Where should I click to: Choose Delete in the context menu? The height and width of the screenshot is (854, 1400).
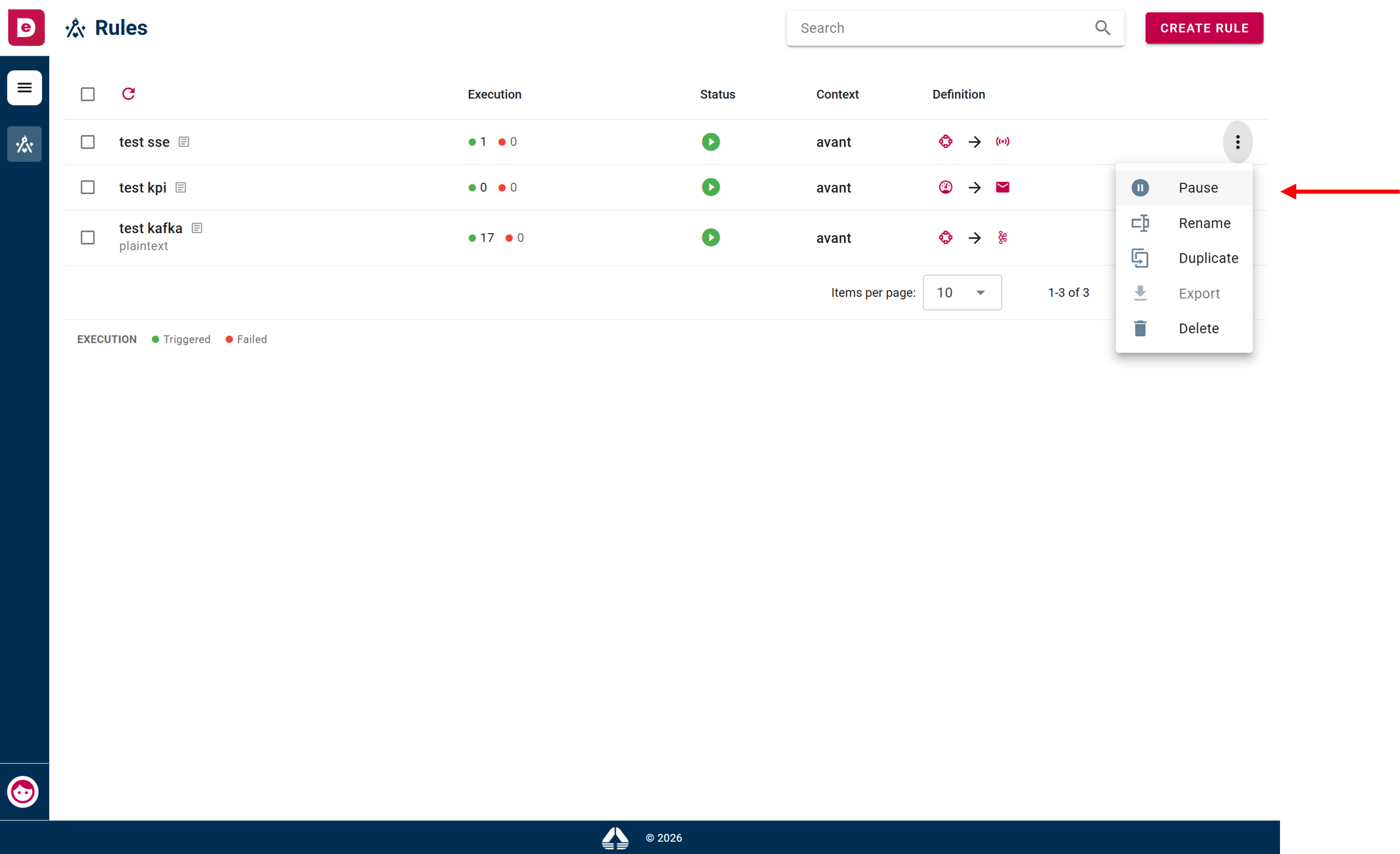(x=1184, y=329)
